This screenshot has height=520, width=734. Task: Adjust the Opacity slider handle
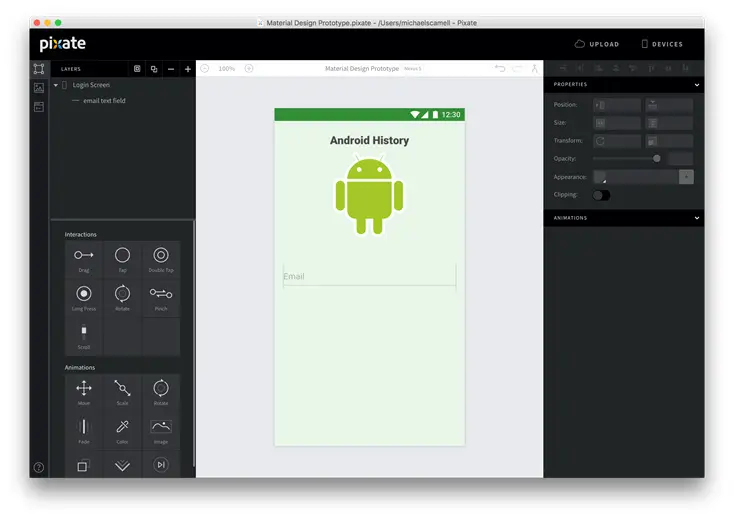(657, 159)
